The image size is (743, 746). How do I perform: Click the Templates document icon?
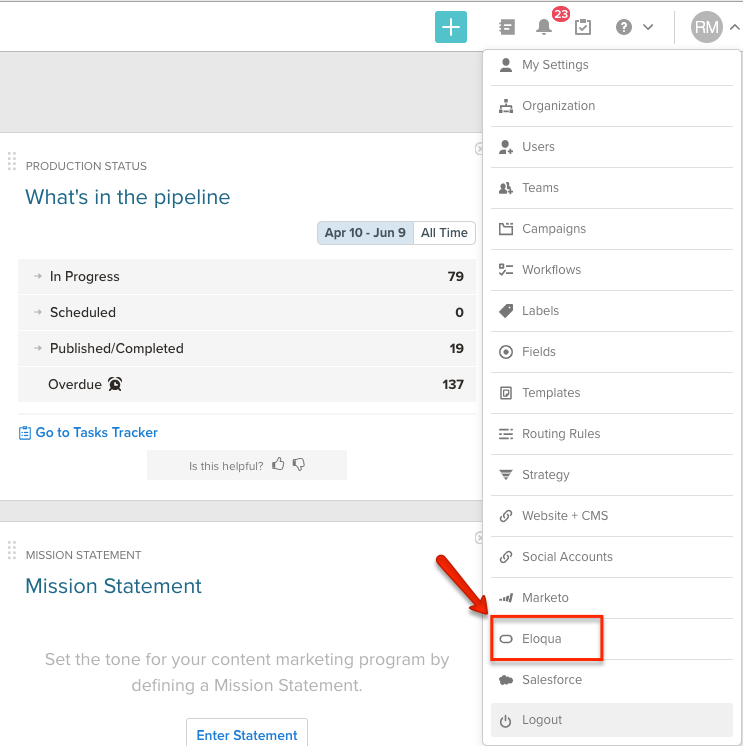pyautogui.click(x=506, y=393)
